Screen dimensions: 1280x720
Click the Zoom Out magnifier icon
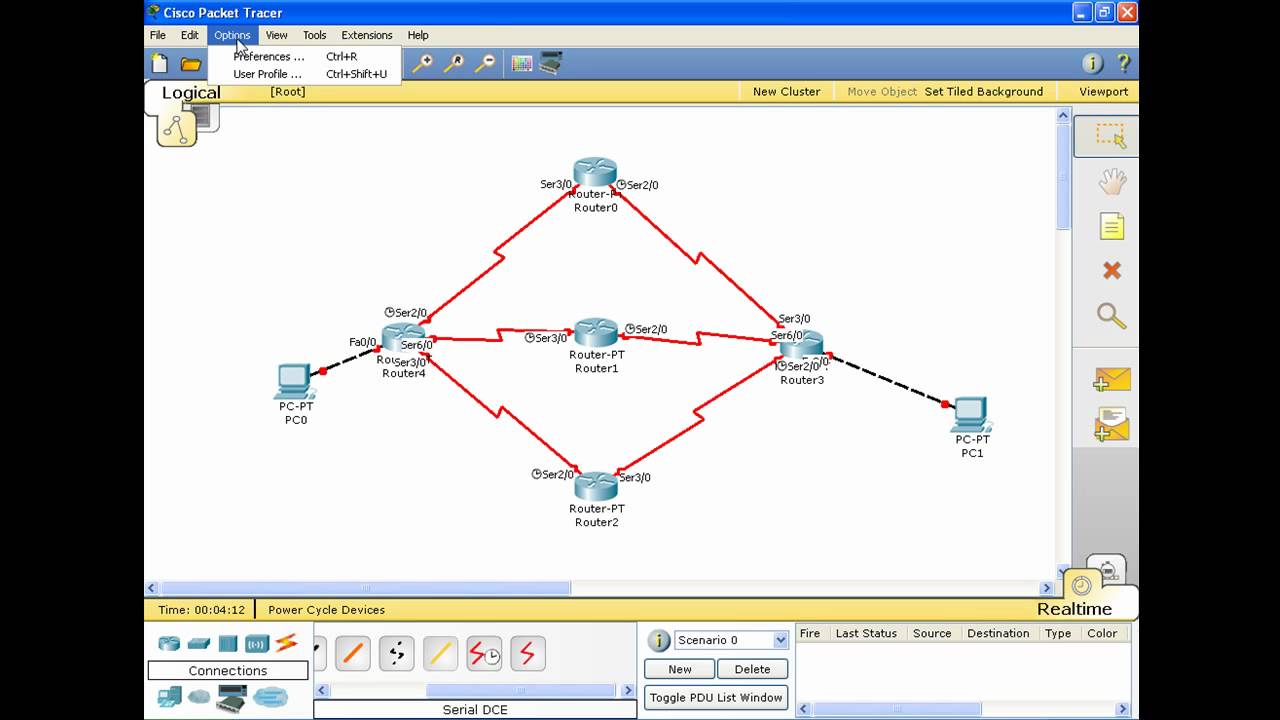(485, 63)
